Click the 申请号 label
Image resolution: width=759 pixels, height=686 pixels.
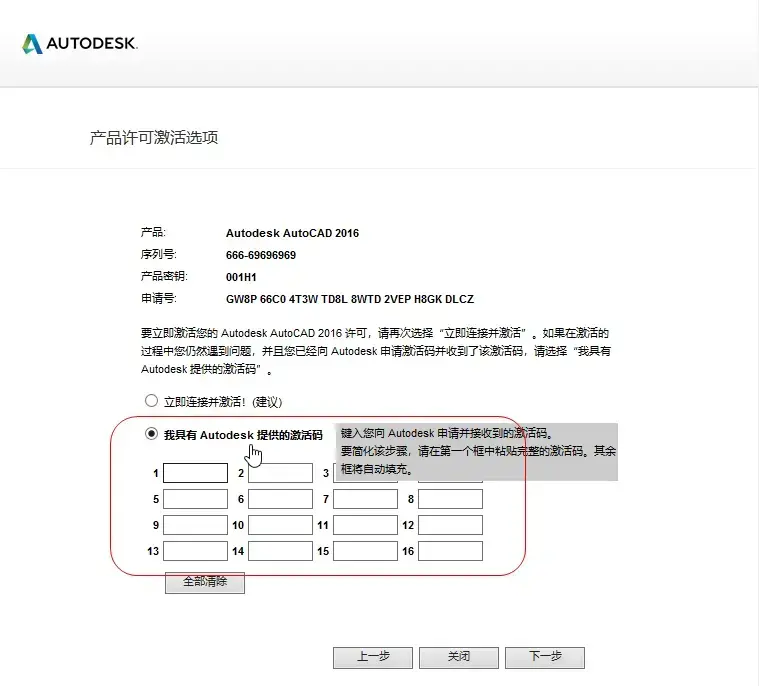coord(159,298)
